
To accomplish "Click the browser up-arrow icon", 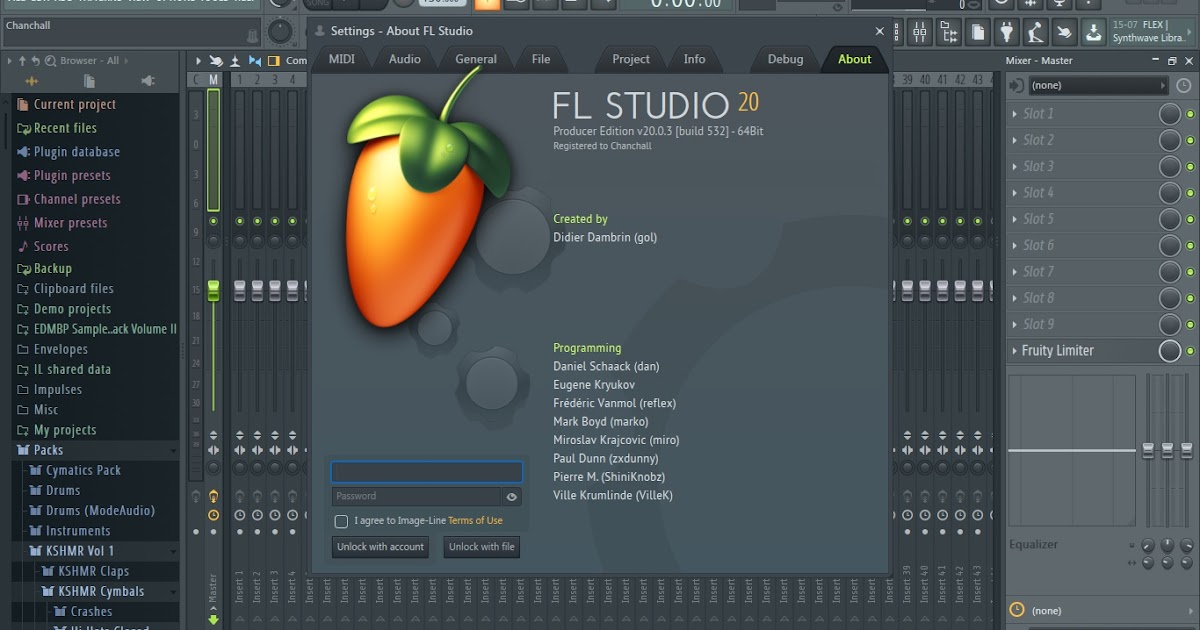I will (22, 61).
